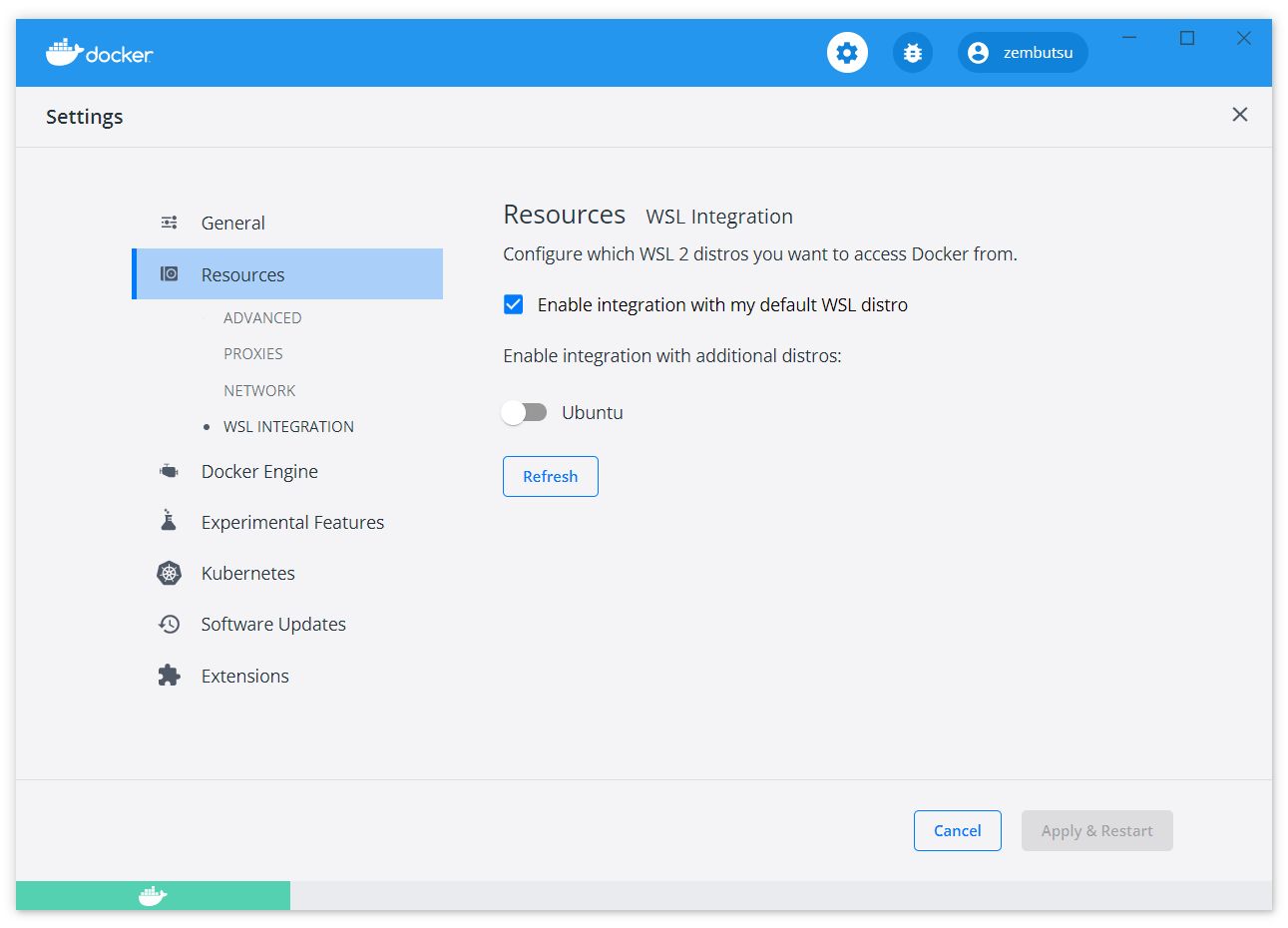Click the Cancel button
1288x928 pixels.
tap(958, 830)
